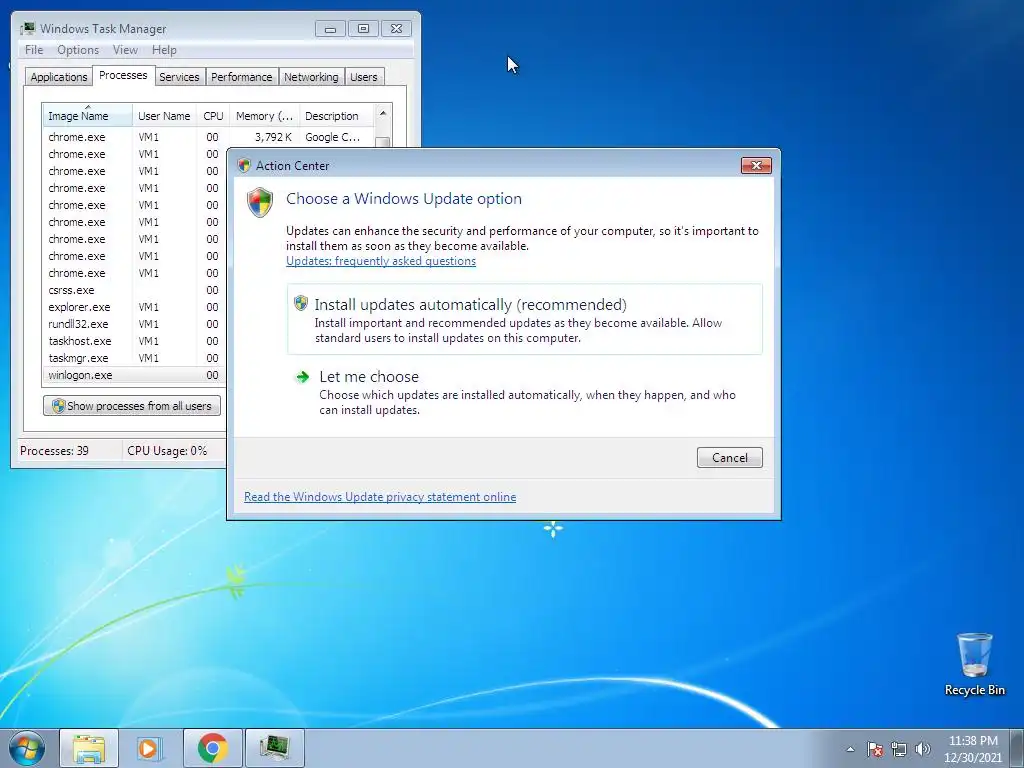Select the explorer.exe process row
The height and width of the screenshot is (768, 1024).
tap(134, 307)
